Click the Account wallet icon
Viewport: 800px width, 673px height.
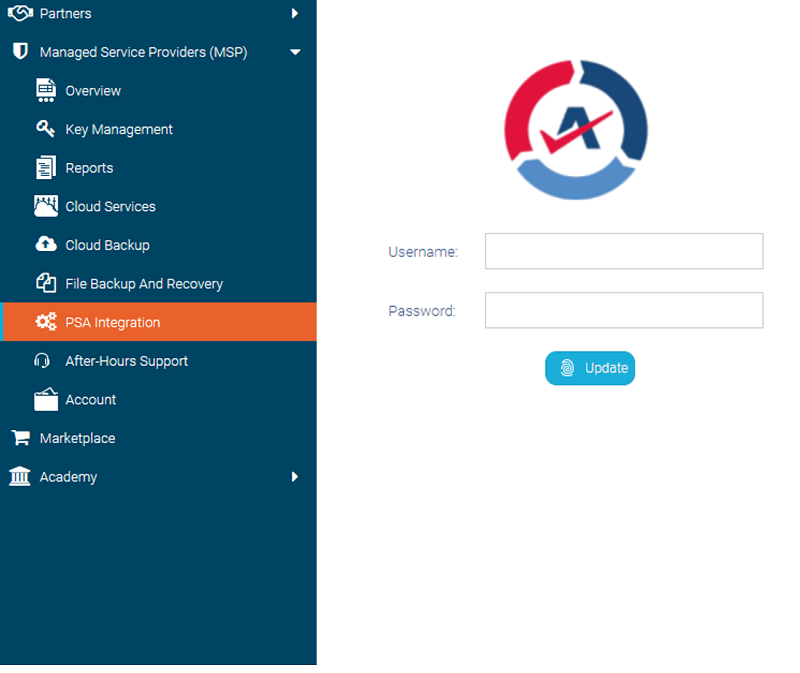click(46, 399)
